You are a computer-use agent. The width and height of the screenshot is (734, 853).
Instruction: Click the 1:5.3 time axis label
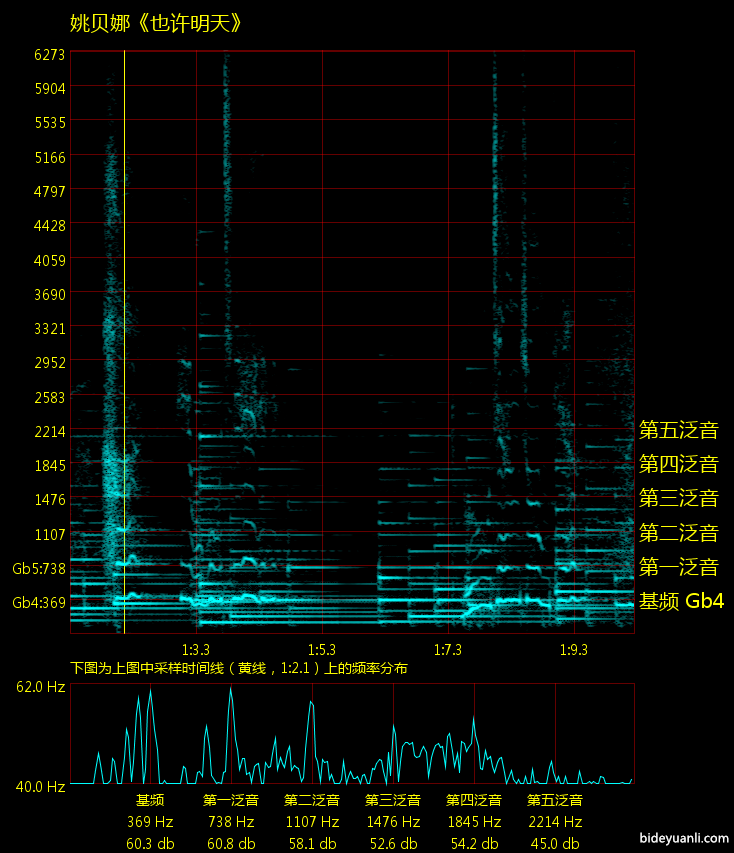322,648
